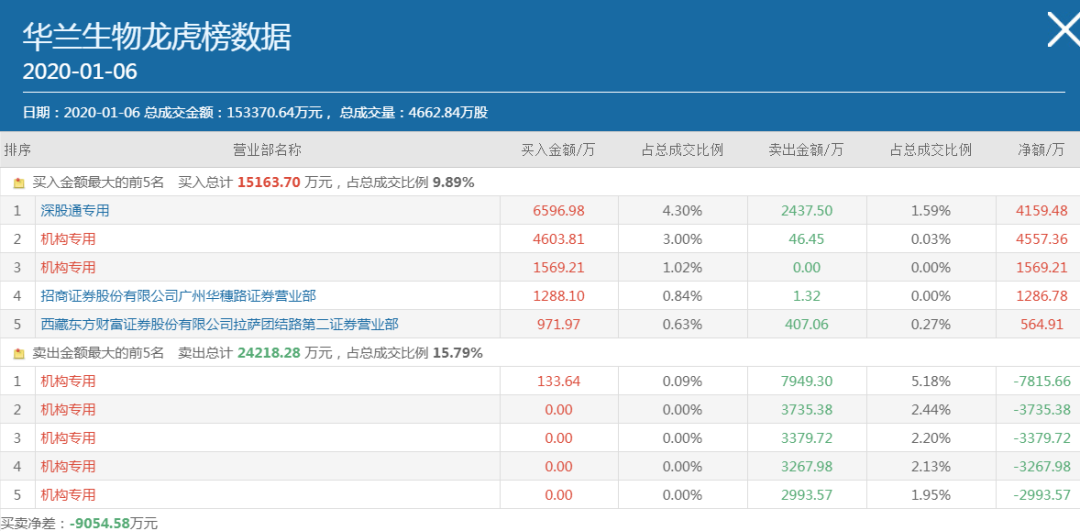Image resolution: width=1080 pixels, height=531 pixels.
Task: Select the 6596.98 buy amount cell
Action: point(558,211)
